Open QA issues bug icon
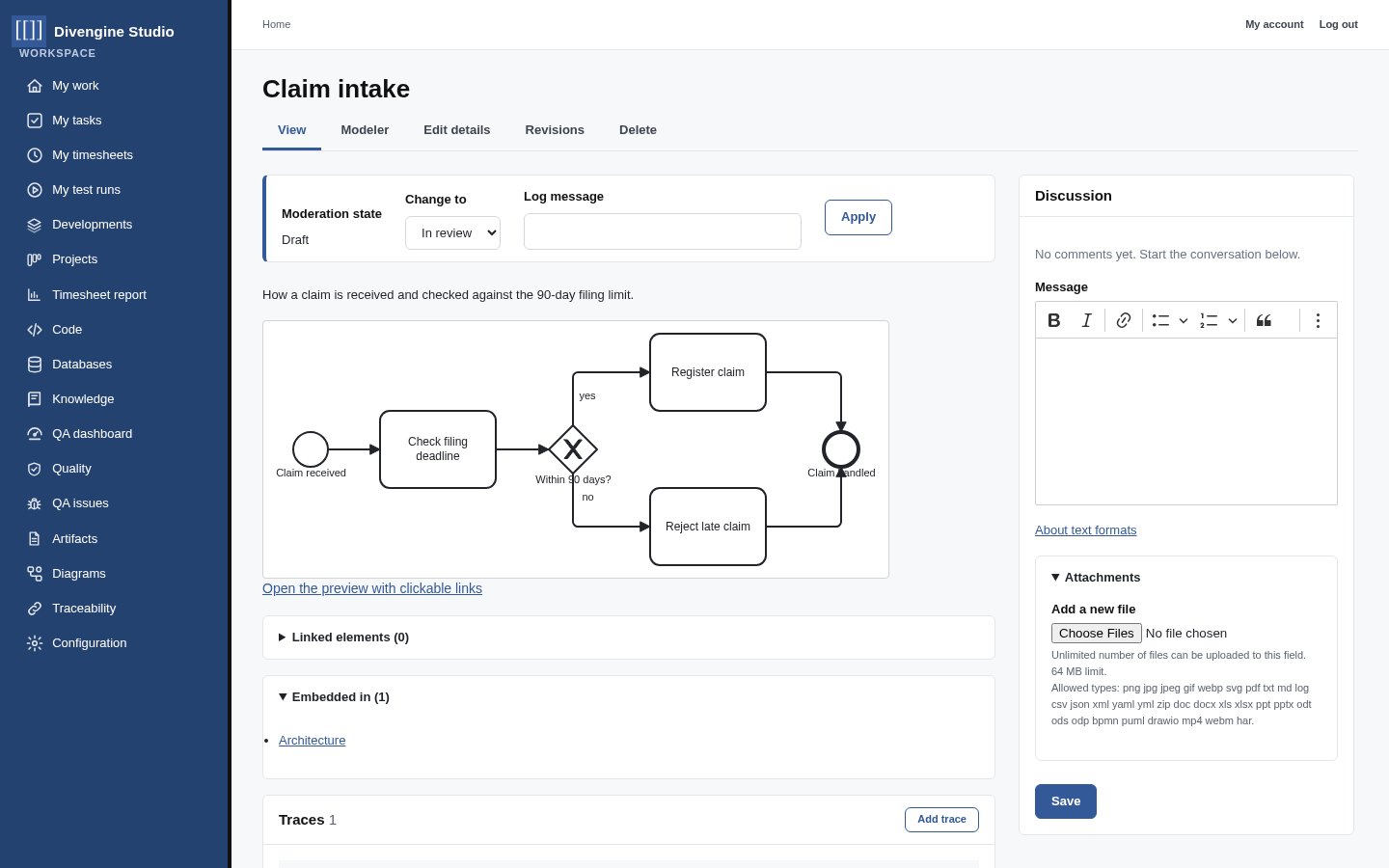 tap(35, 503)
